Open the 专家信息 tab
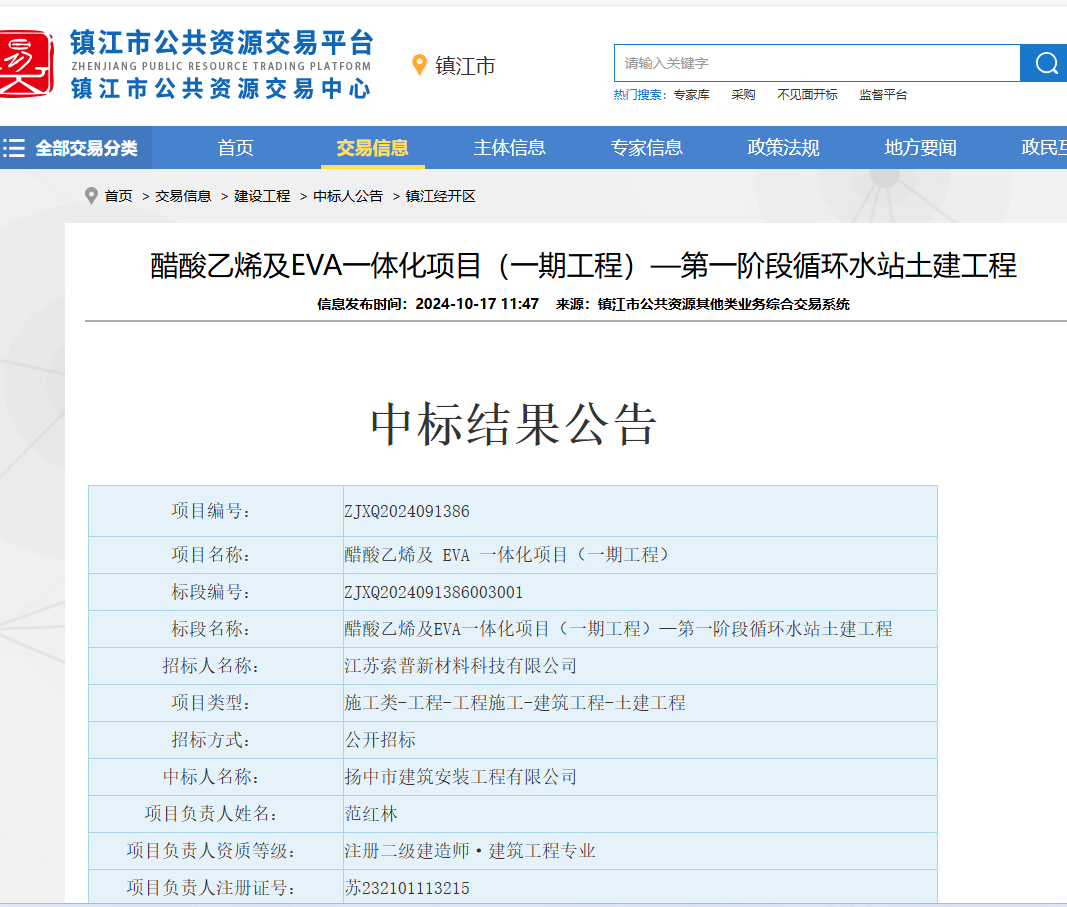The image size is (1067, 907). [647, 148]
